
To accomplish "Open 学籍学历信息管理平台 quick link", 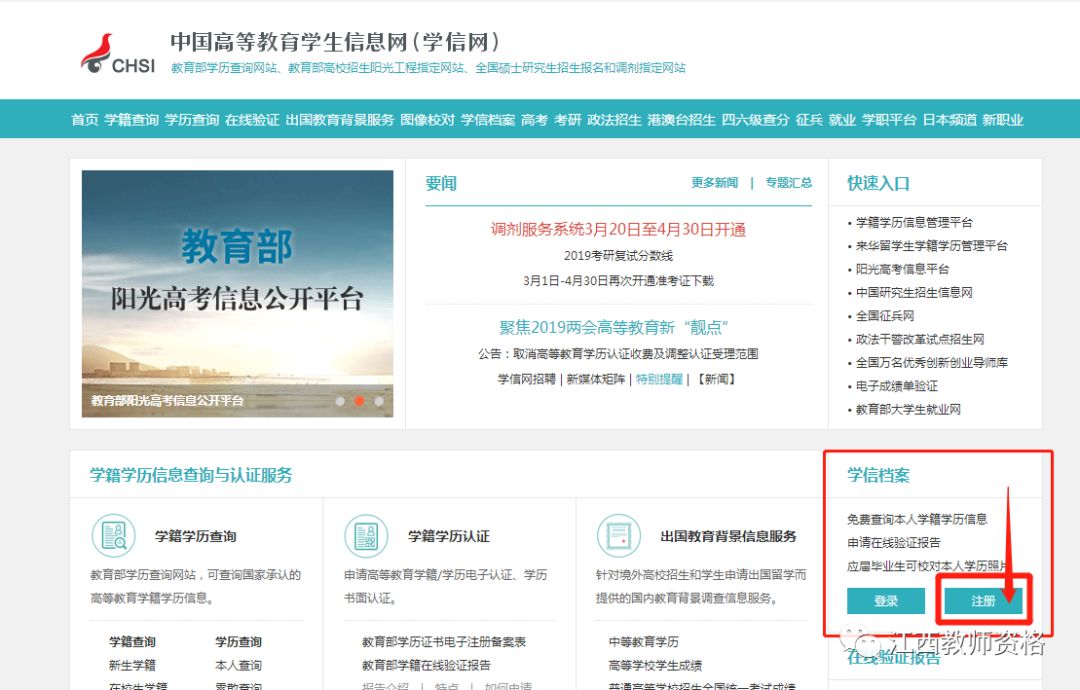I will 914,222.
